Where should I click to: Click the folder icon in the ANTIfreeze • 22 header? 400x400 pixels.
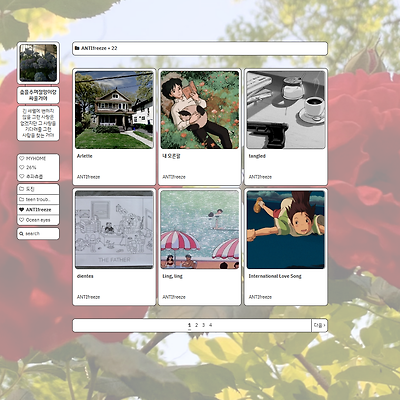77,48
